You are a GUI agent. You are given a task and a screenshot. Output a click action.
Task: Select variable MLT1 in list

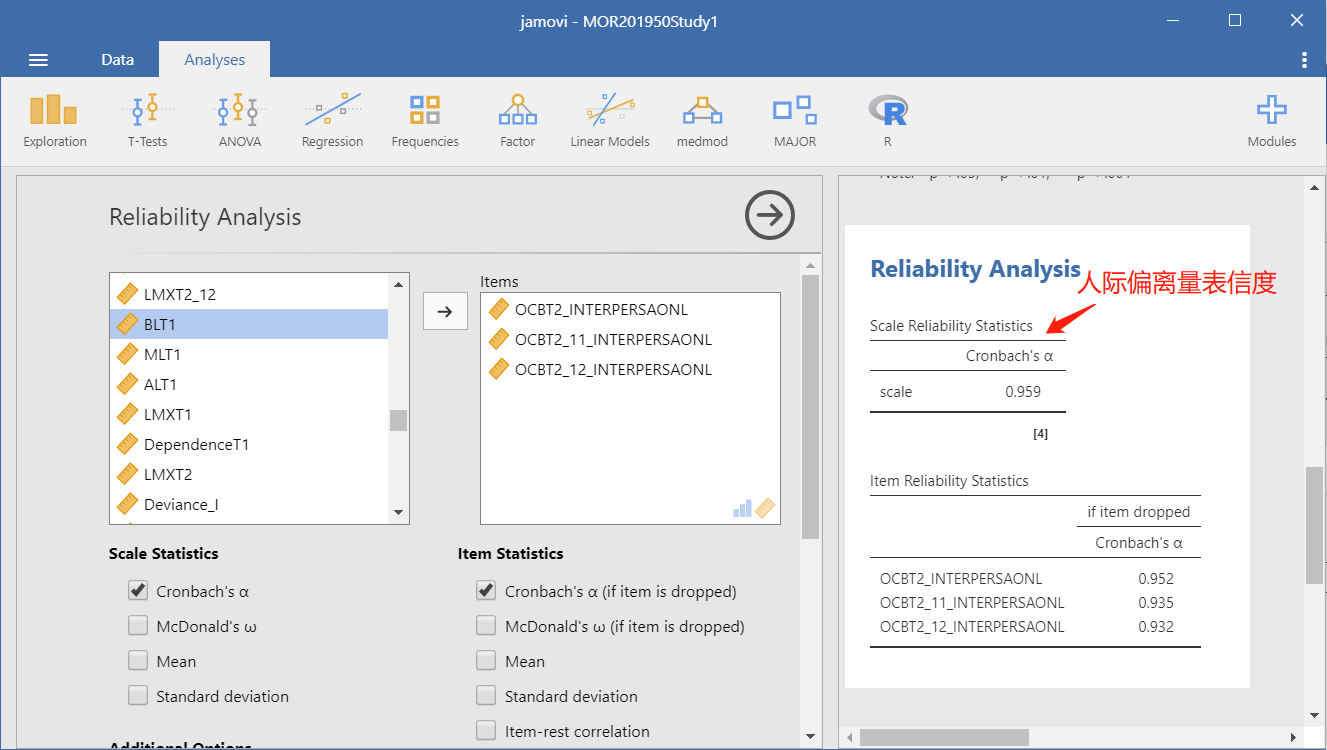[x=249, y=354]
